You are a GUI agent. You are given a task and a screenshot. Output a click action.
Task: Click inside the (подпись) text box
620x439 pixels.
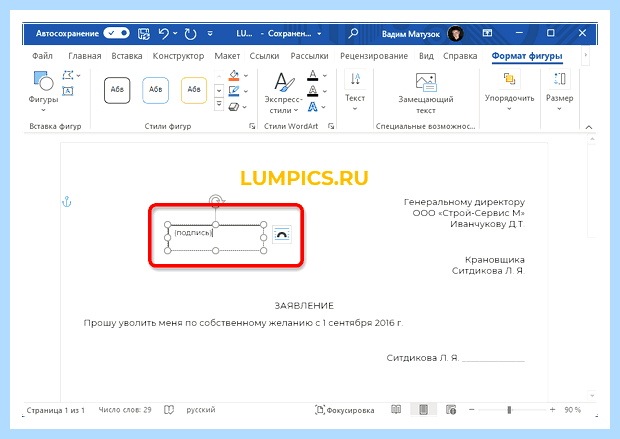click(x=215, y=238)
